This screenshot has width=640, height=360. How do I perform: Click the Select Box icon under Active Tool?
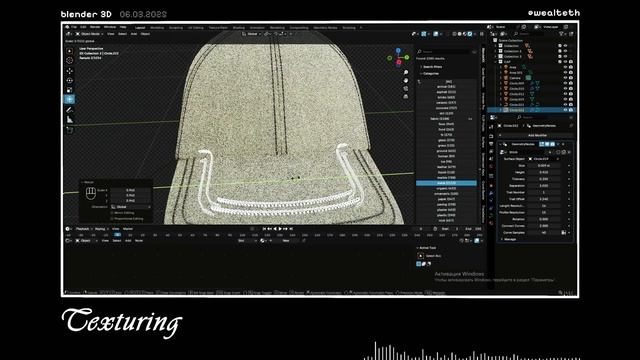tap(421, 256)
